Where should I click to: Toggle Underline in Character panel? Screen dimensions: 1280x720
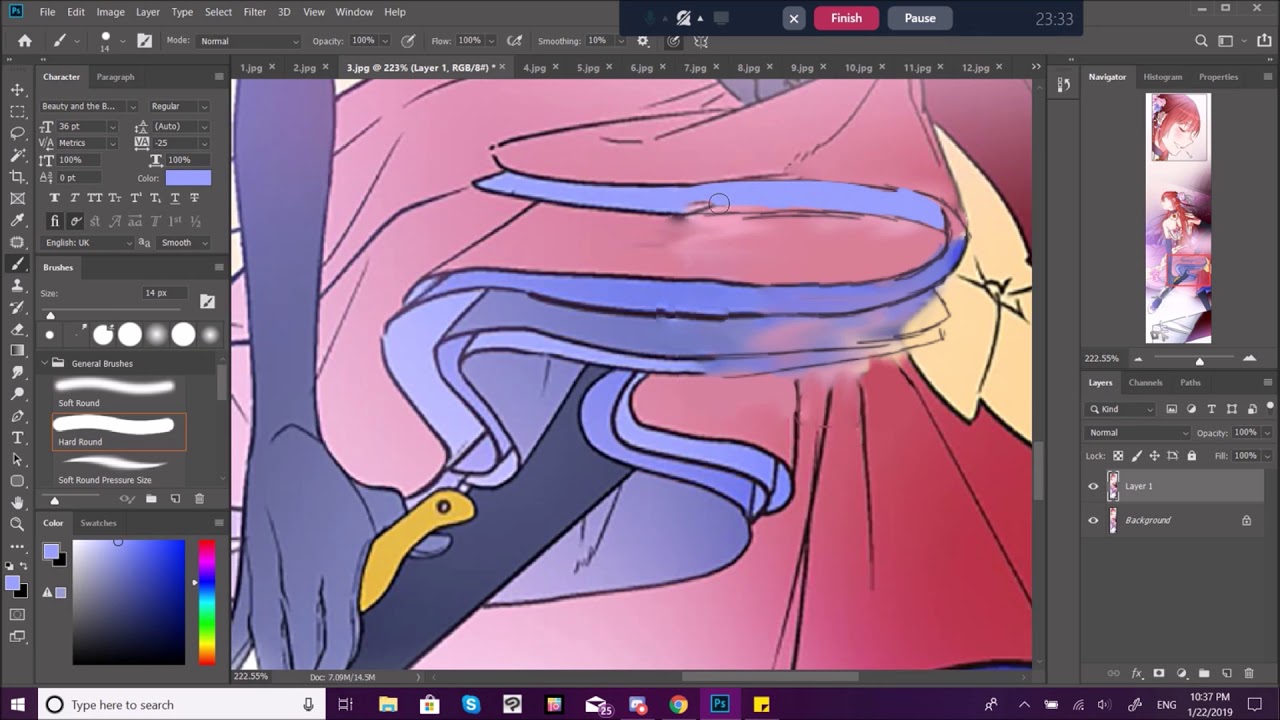pyautogui.click(x=175, y=198)
